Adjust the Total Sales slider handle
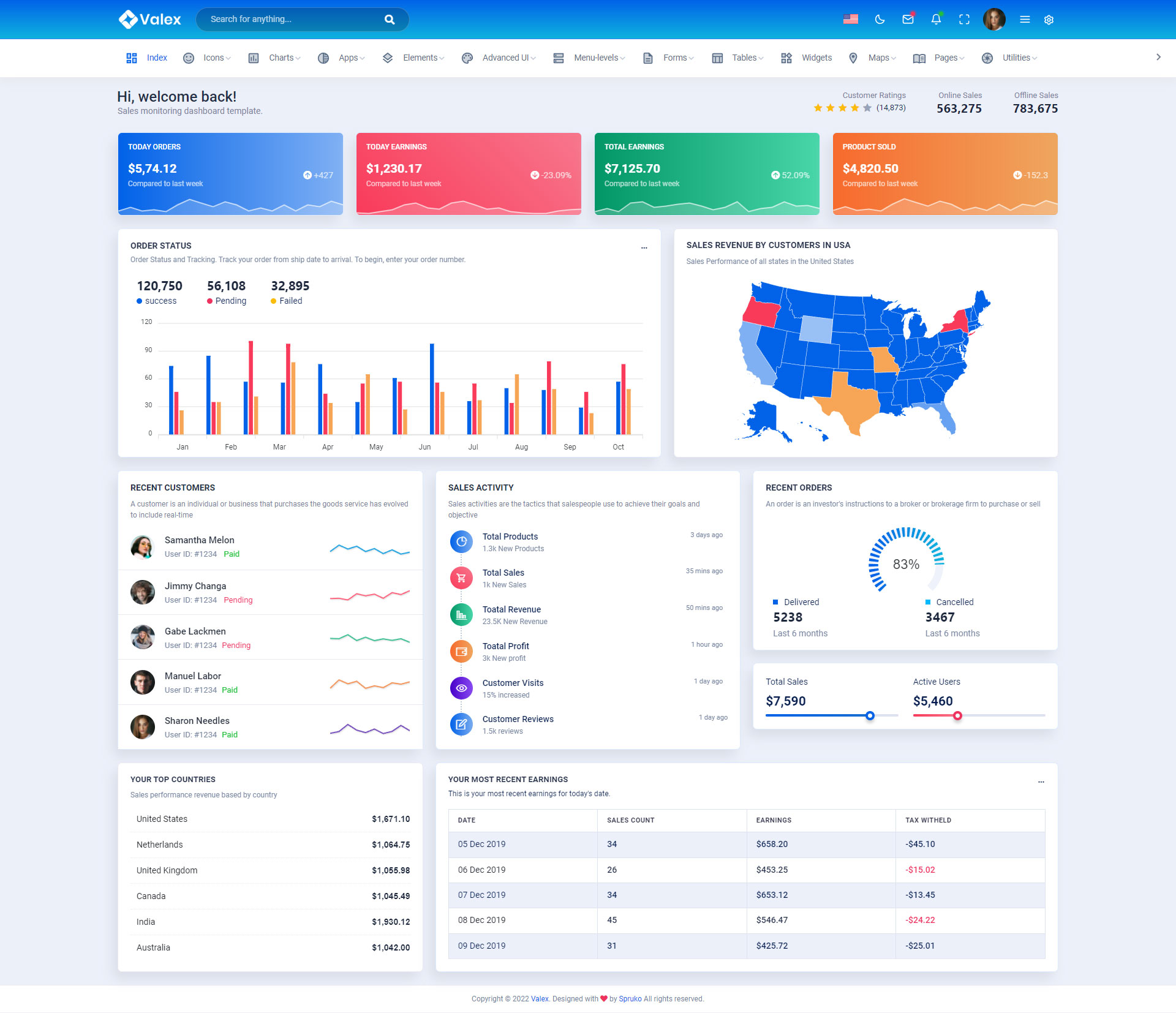This screenshot has width=1176, height=1013. click(x=870, y=715)
